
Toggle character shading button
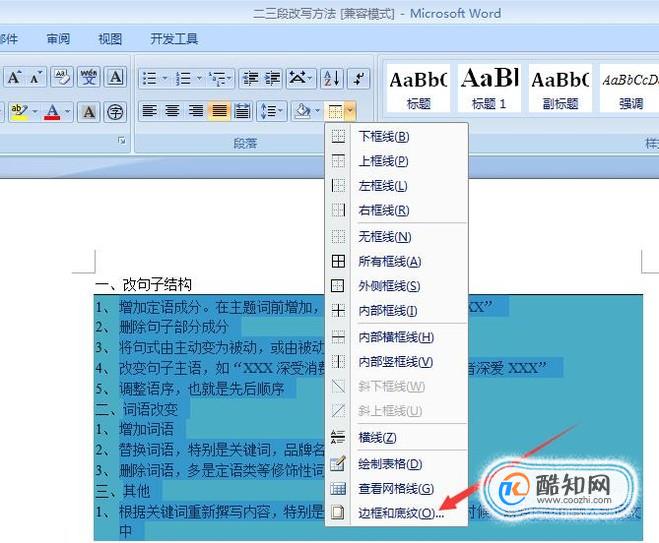pyautogui.click(x=89, y=112)
